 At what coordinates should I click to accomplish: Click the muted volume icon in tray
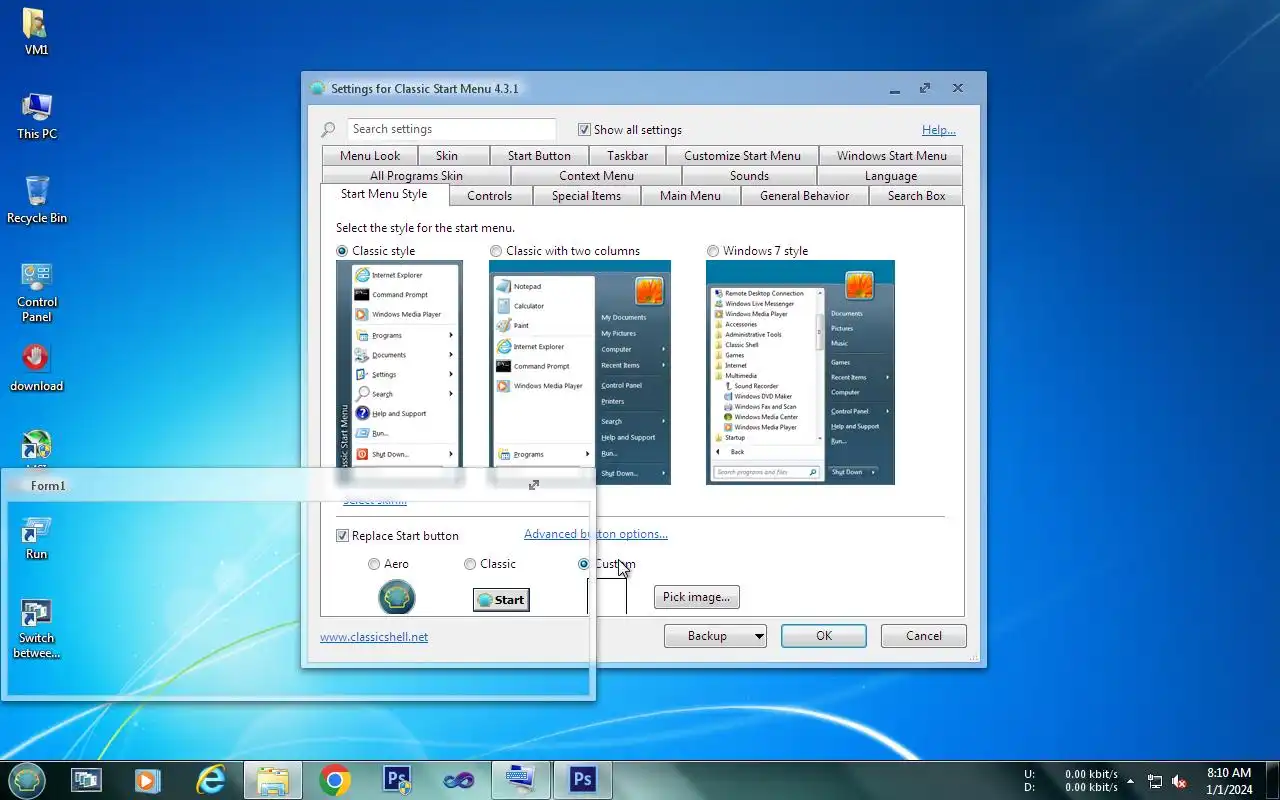[1180, 781]
